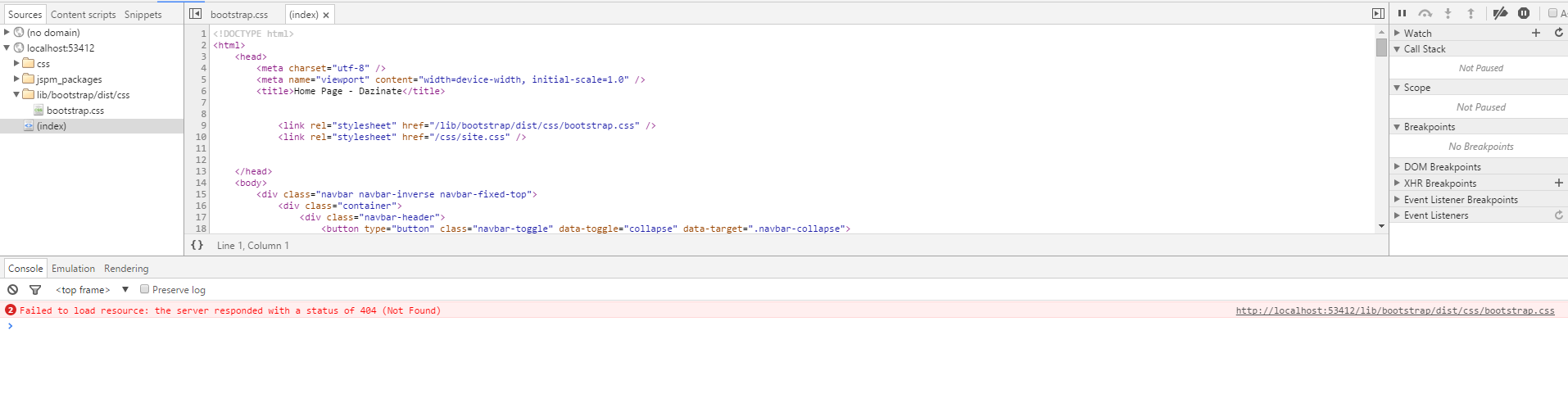Viewport: 1568px width, 394px height.
Task: Open the console filter
Action: point(34,289)
